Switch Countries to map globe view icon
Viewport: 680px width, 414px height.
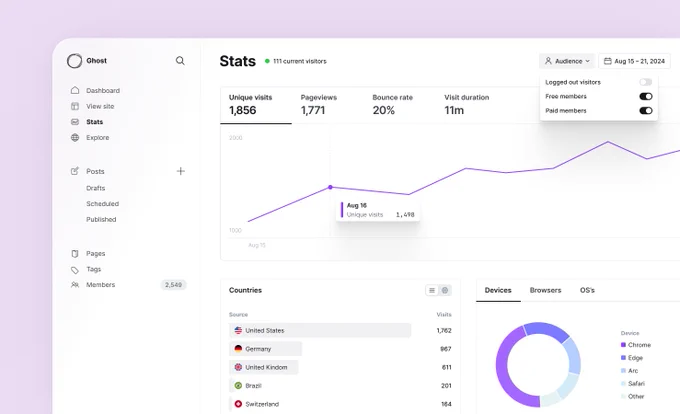pos(445,290)
